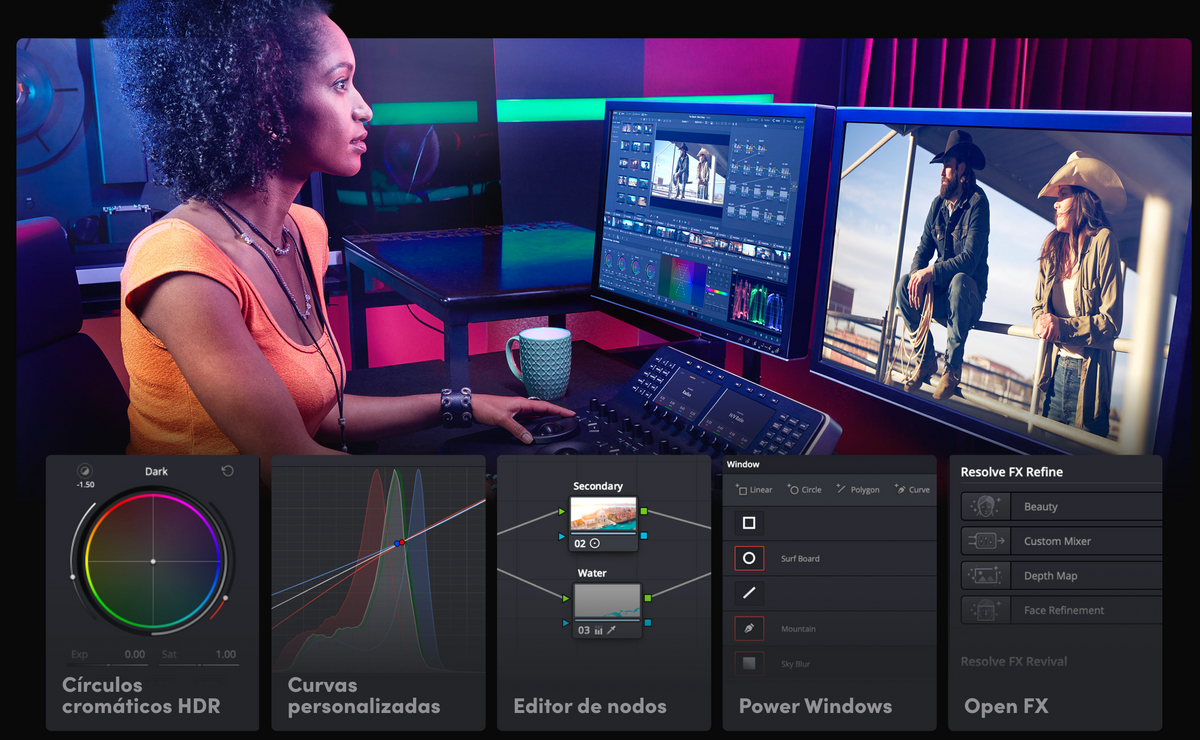Select the Water node thumbnail

(x=606, y=602)
